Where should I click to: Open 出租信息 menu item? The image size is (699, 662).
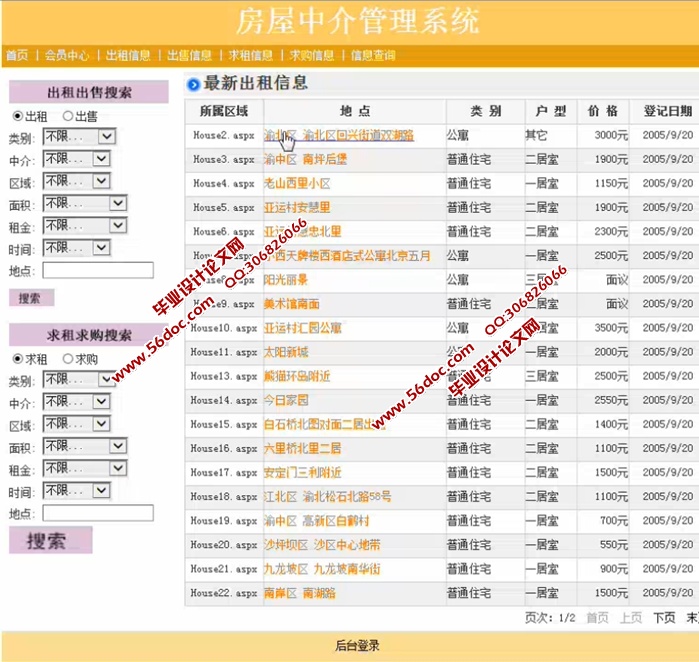click(128, 55)
